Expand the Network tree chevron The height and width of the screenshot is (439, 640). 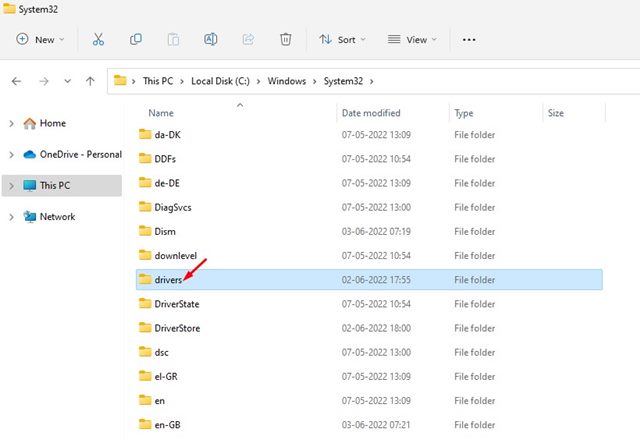point(11,217)
